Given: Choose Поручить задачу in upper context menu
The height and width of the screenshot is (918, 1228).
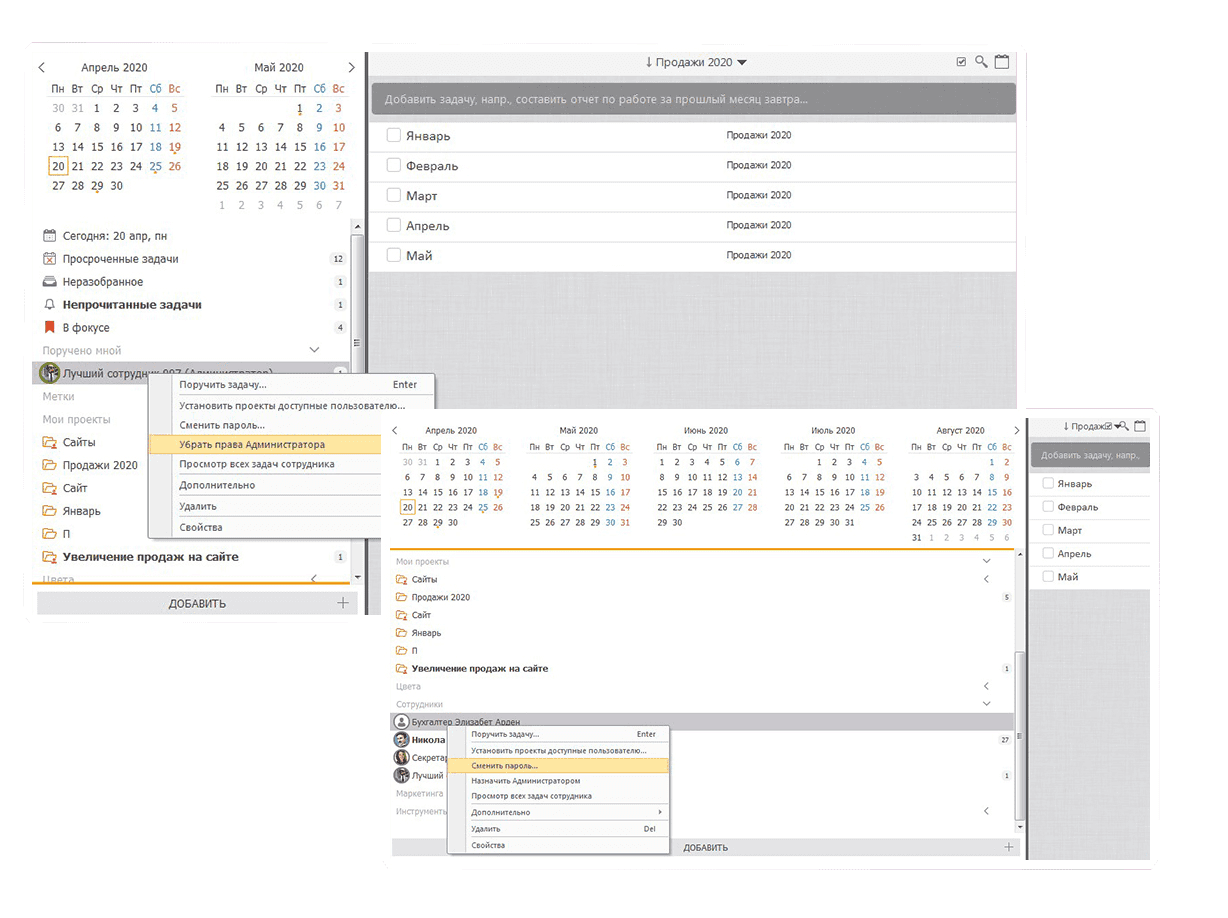Looking at the screenshot, I should 291,384.
